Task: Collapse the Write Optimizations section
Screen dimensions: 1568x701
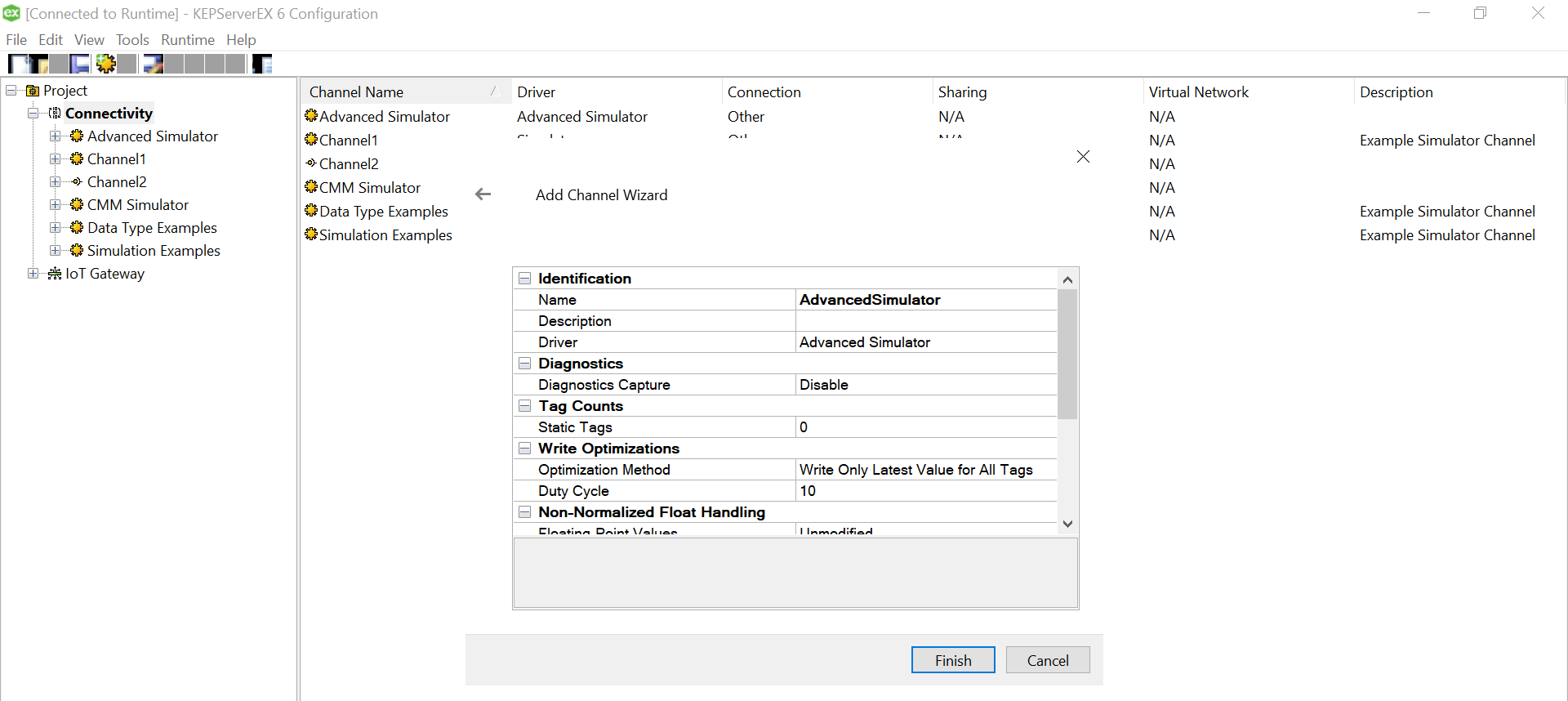Action: point(525,449)
